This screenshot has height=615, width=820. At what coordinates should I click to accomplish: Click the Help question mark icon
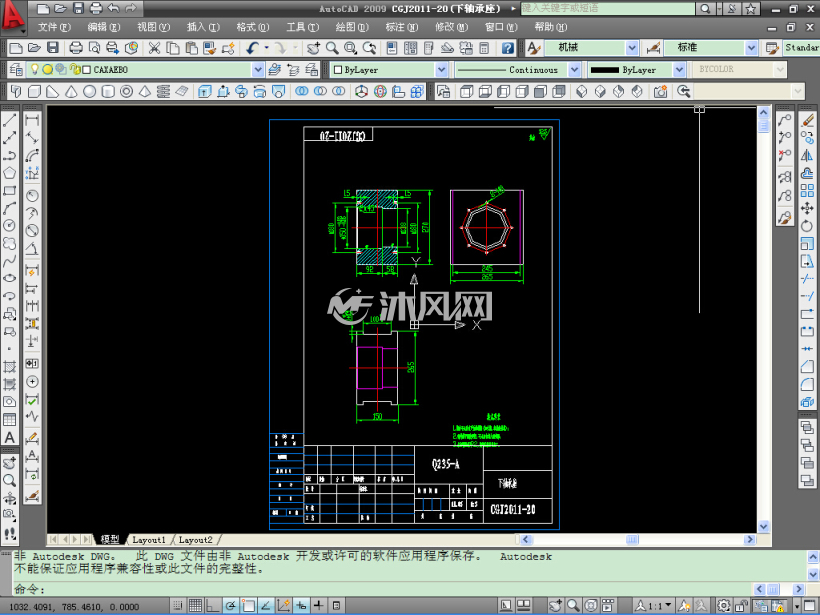pyautogui.click(x=507, y=48)
